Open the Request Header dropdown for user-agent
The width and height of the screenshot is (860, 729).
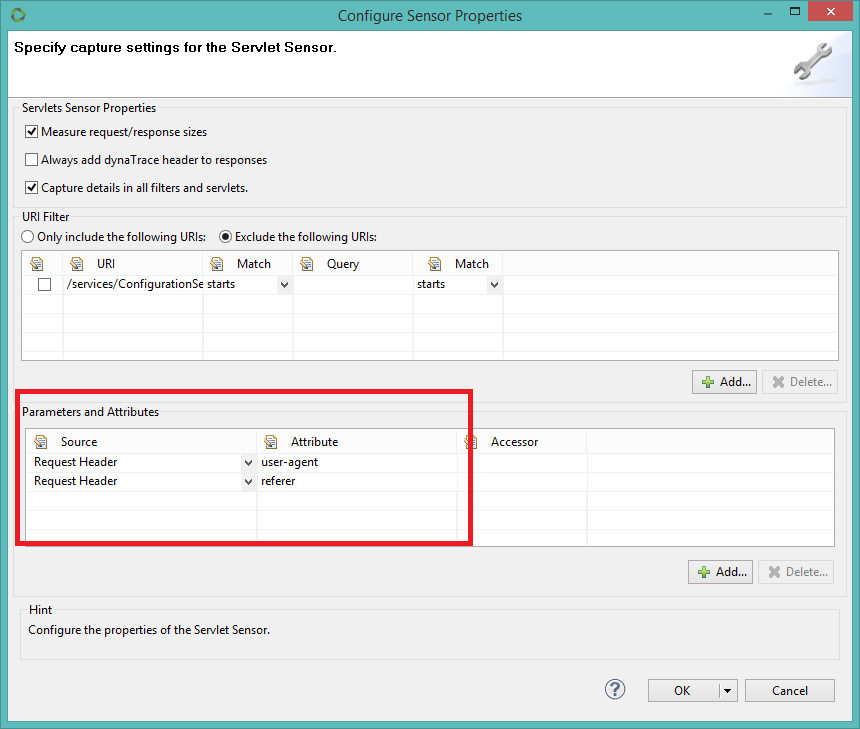(x=246, y=461)
